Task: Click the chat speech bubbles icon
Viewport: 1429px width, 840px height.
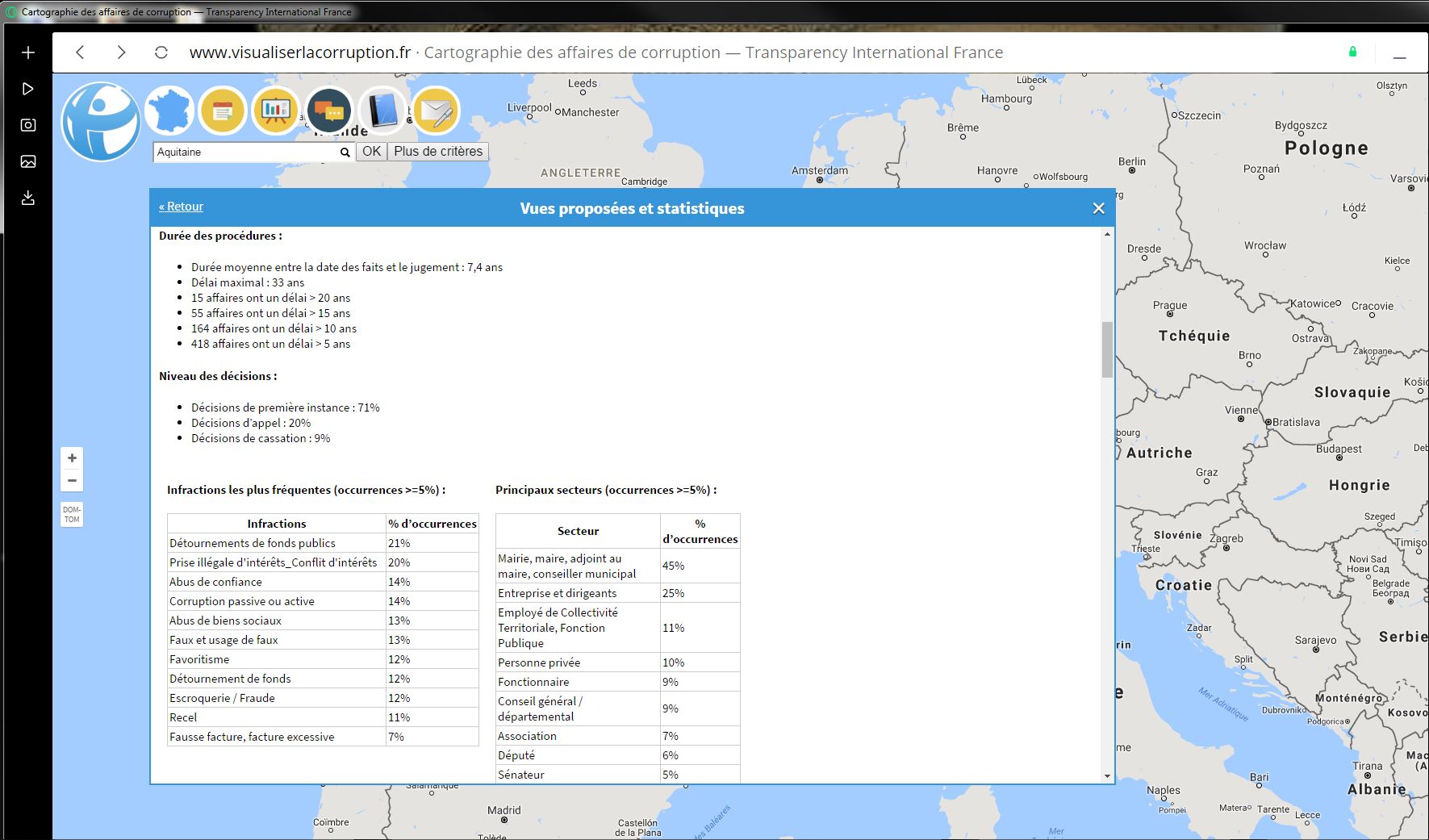Action: 329,111
